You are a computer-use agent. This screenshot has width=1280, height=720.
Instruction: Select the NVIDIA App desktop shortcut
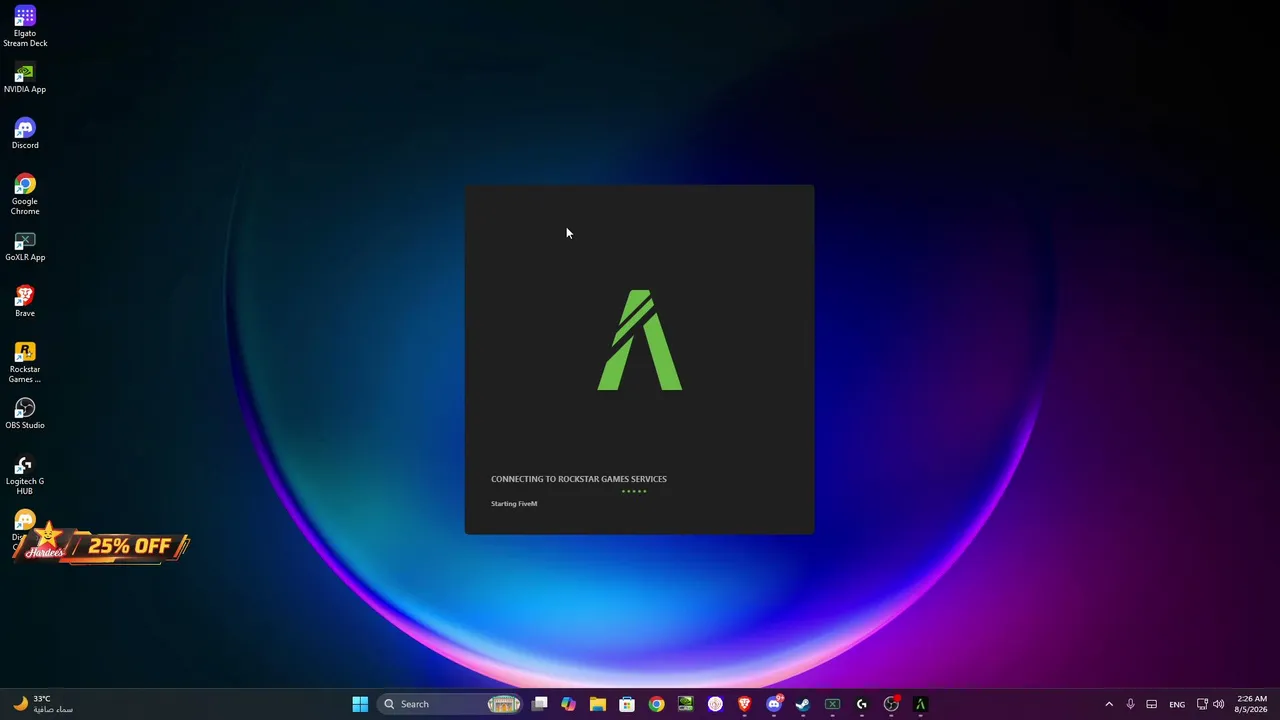click(25, 78)
